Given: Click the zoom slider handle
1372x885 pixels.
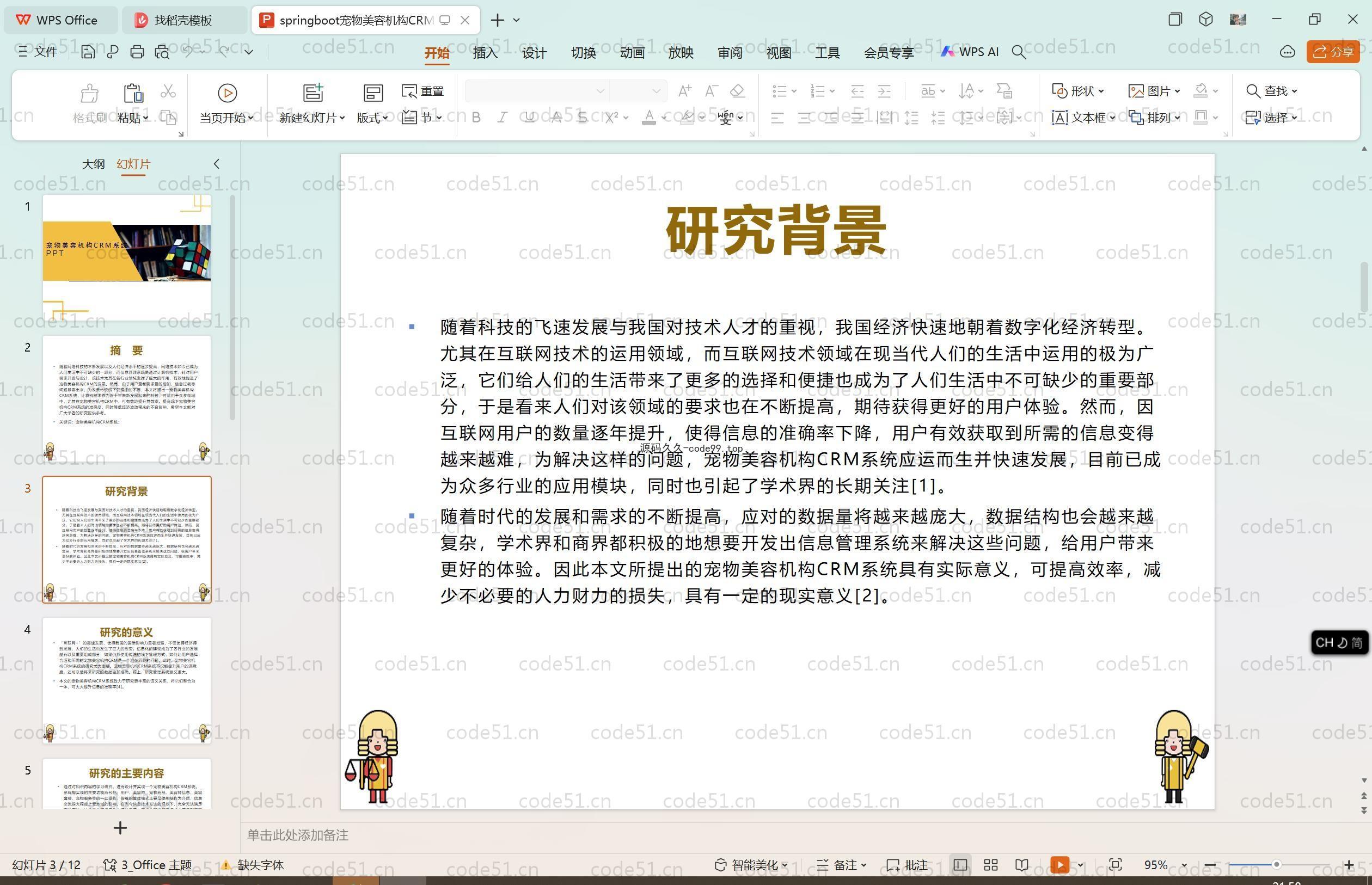Looking at the screenshot, I should click(1276, 864).
